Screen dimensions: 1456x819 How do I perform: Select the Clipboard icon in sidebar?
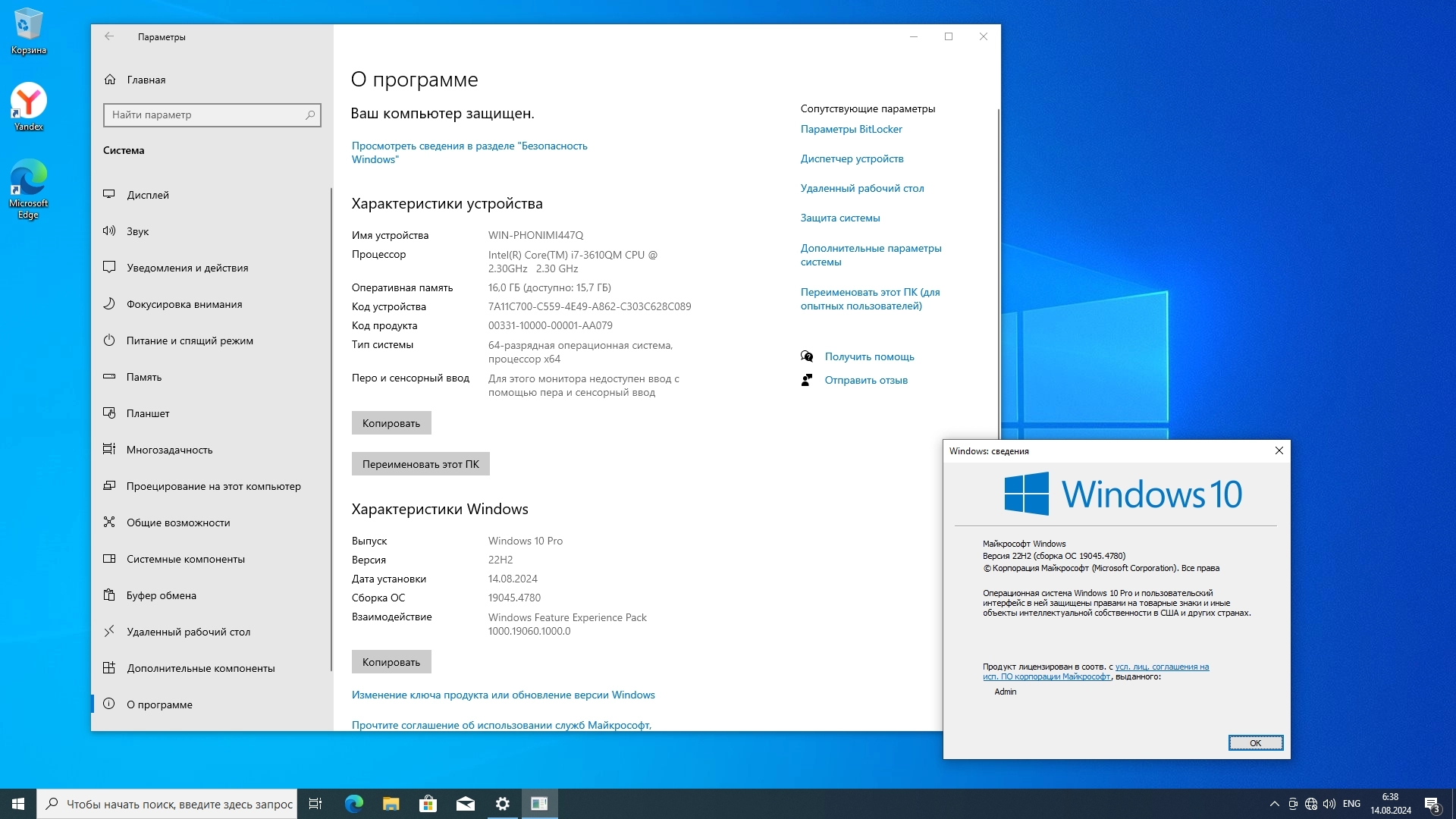pos(109,595)
